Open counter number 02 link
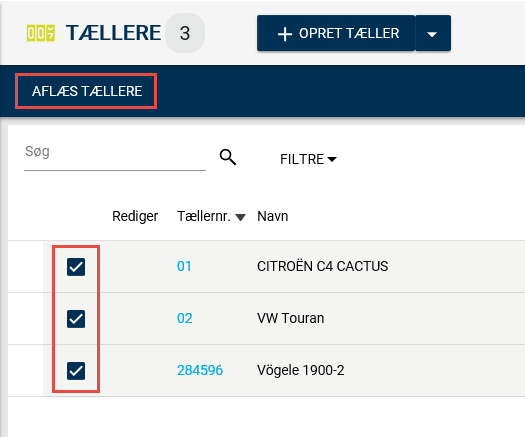The image size is (525, 437). pyautogui.click(x=184, y=318)
